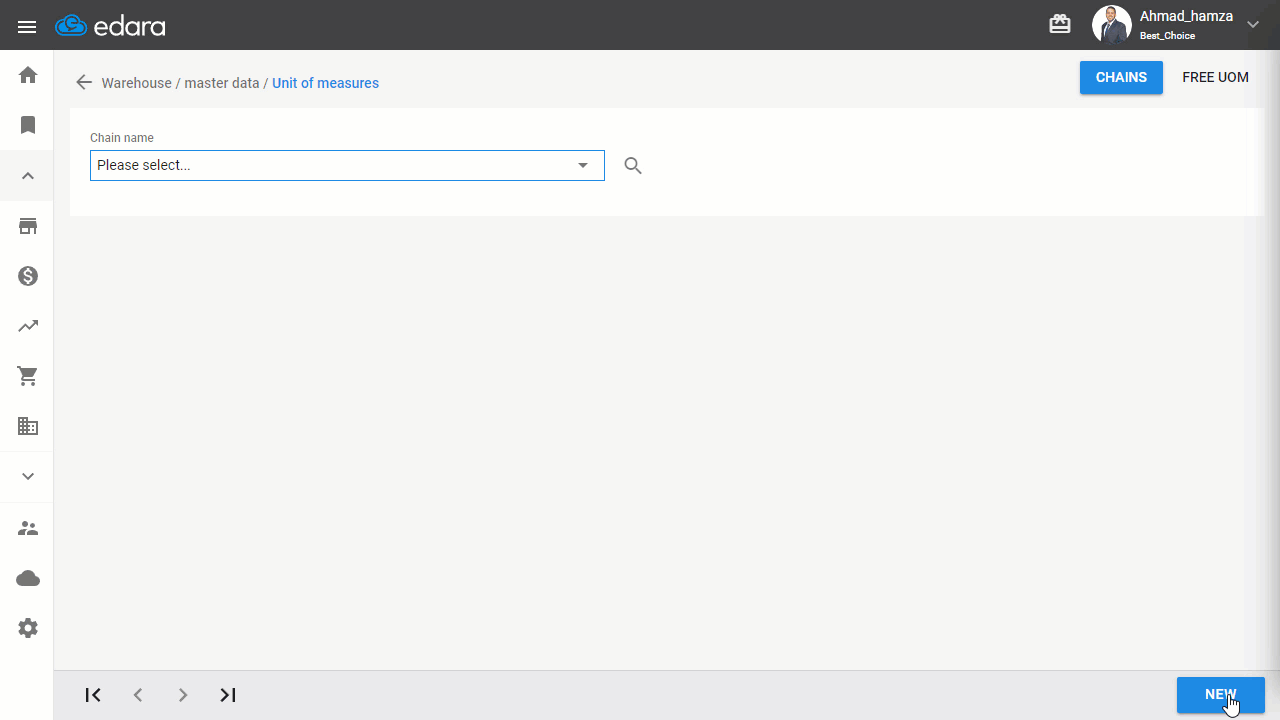Go to the next page
Screen dimensions: 1280x720
coord(183,695)
